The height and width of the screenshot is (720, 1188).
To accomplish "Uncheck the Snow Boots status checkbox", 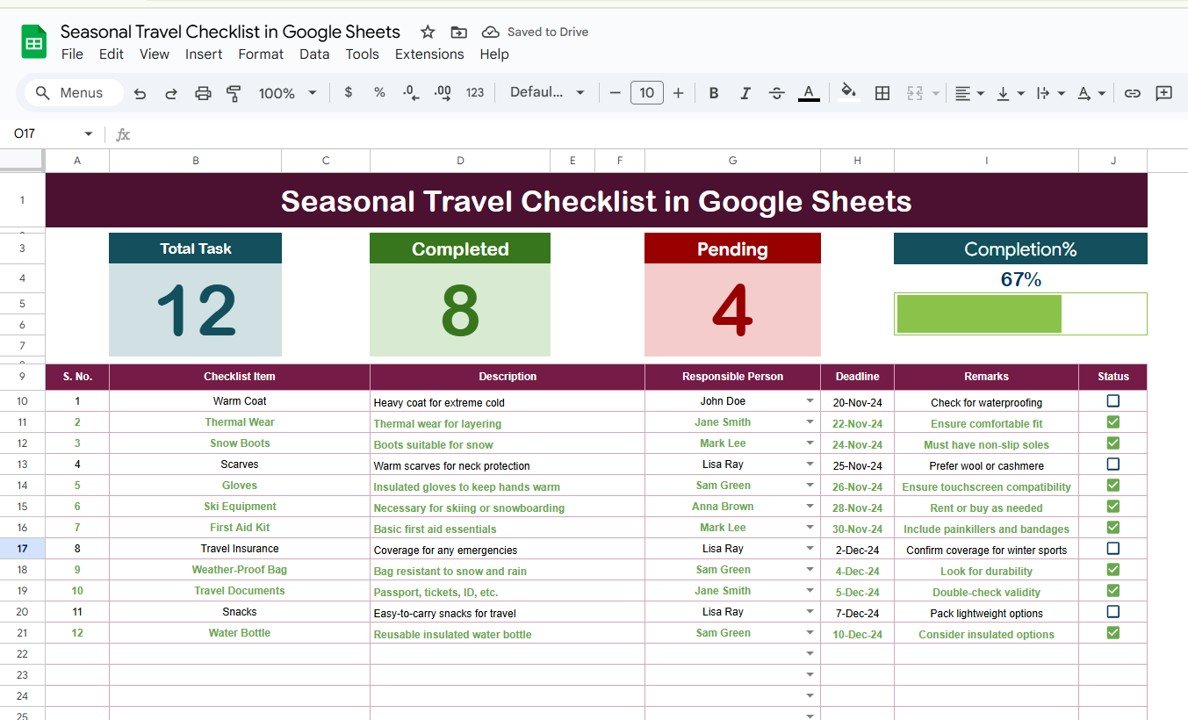I will click(1112, 443).
